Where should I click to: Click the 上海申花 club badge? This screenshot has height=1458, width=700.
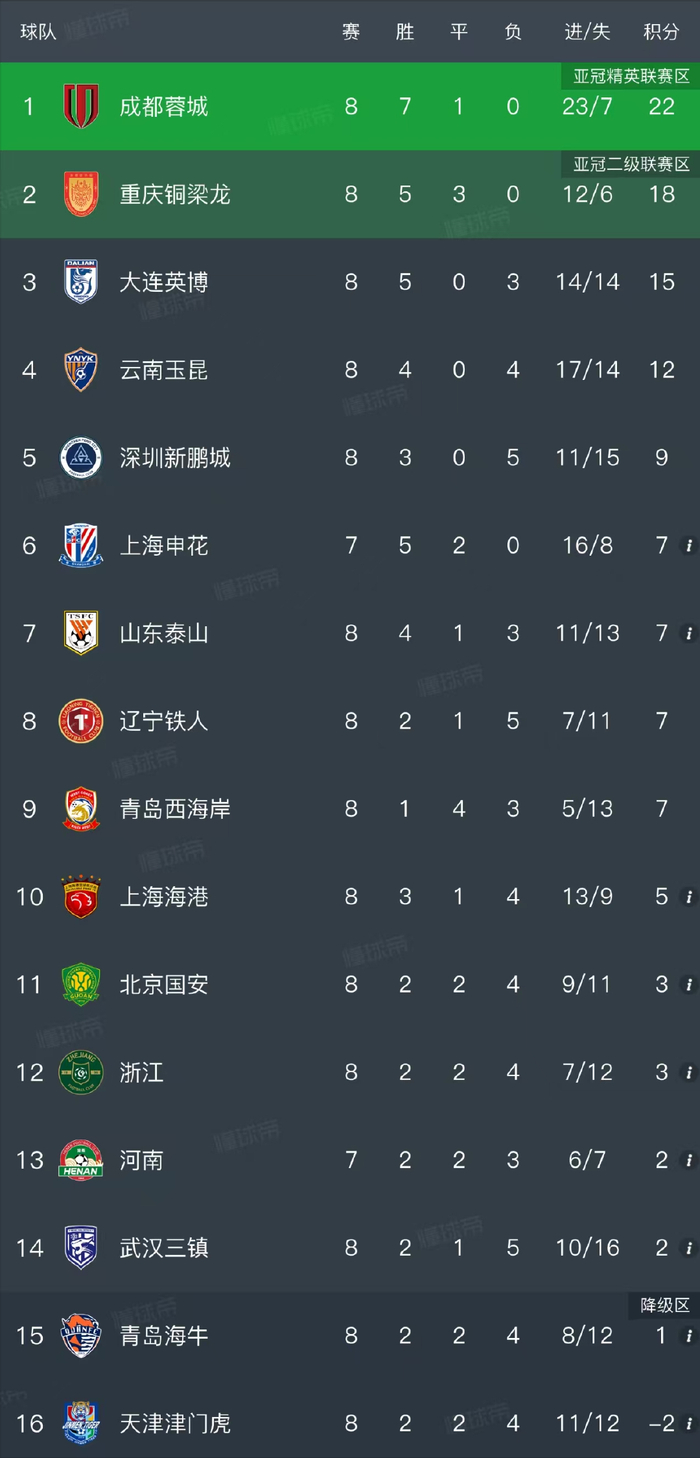tap(81, 545)
